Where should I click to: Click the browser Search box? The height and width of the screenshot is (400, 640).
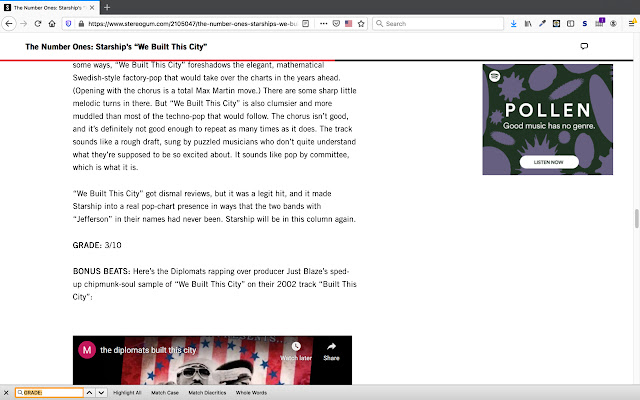[x=438, y=24]
